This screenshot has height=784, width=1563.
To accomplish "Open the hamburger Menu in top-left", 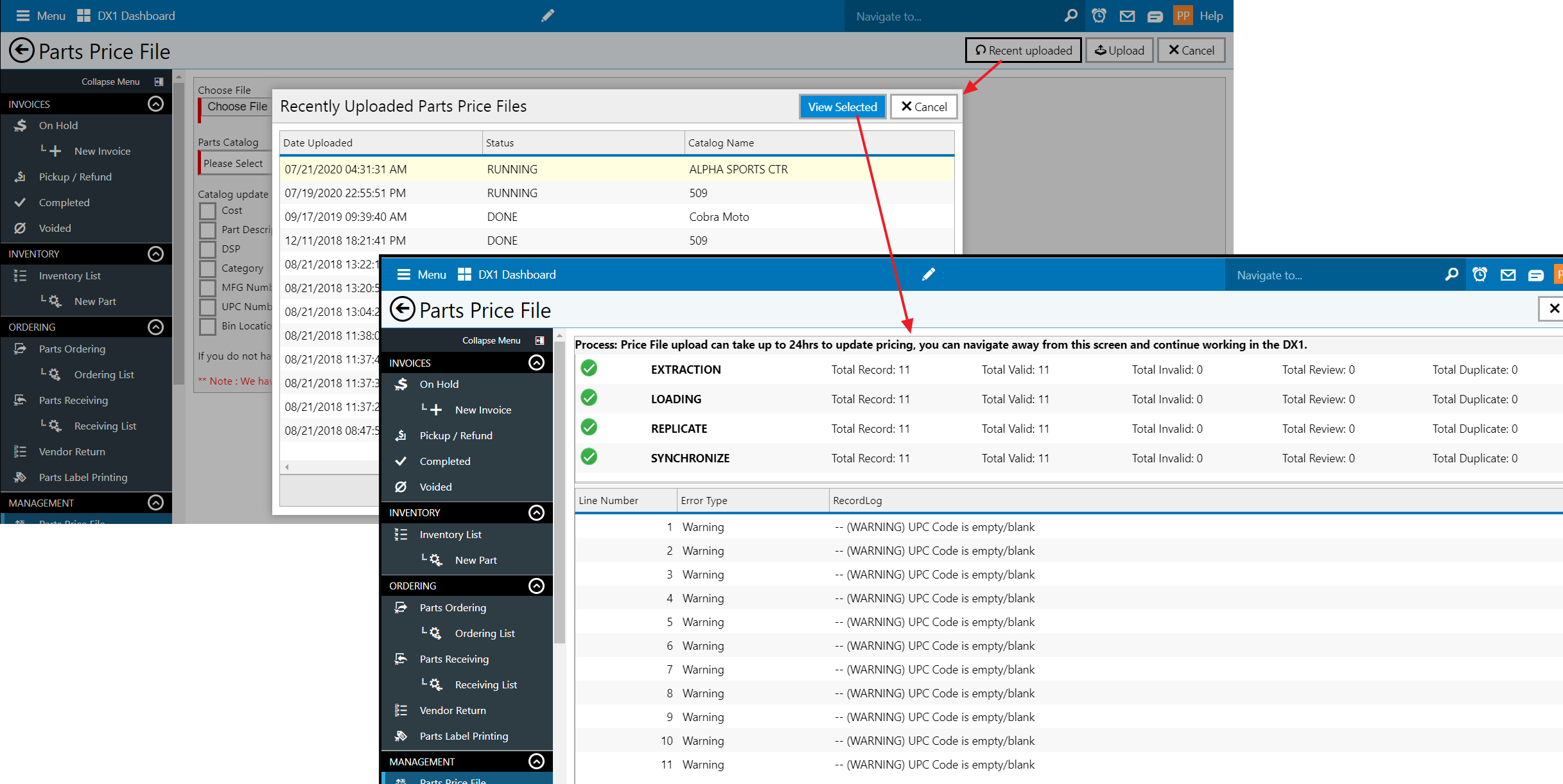I will point(23,16).
